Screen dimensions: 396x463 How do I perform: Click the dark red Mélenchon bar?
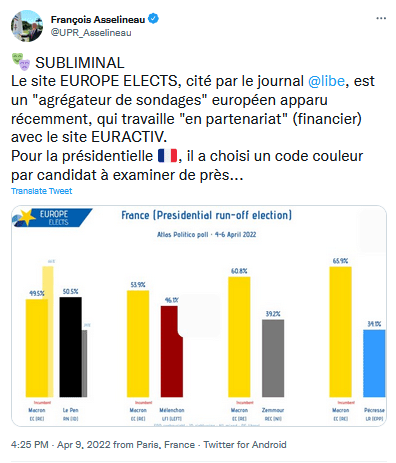coord(172,351)
